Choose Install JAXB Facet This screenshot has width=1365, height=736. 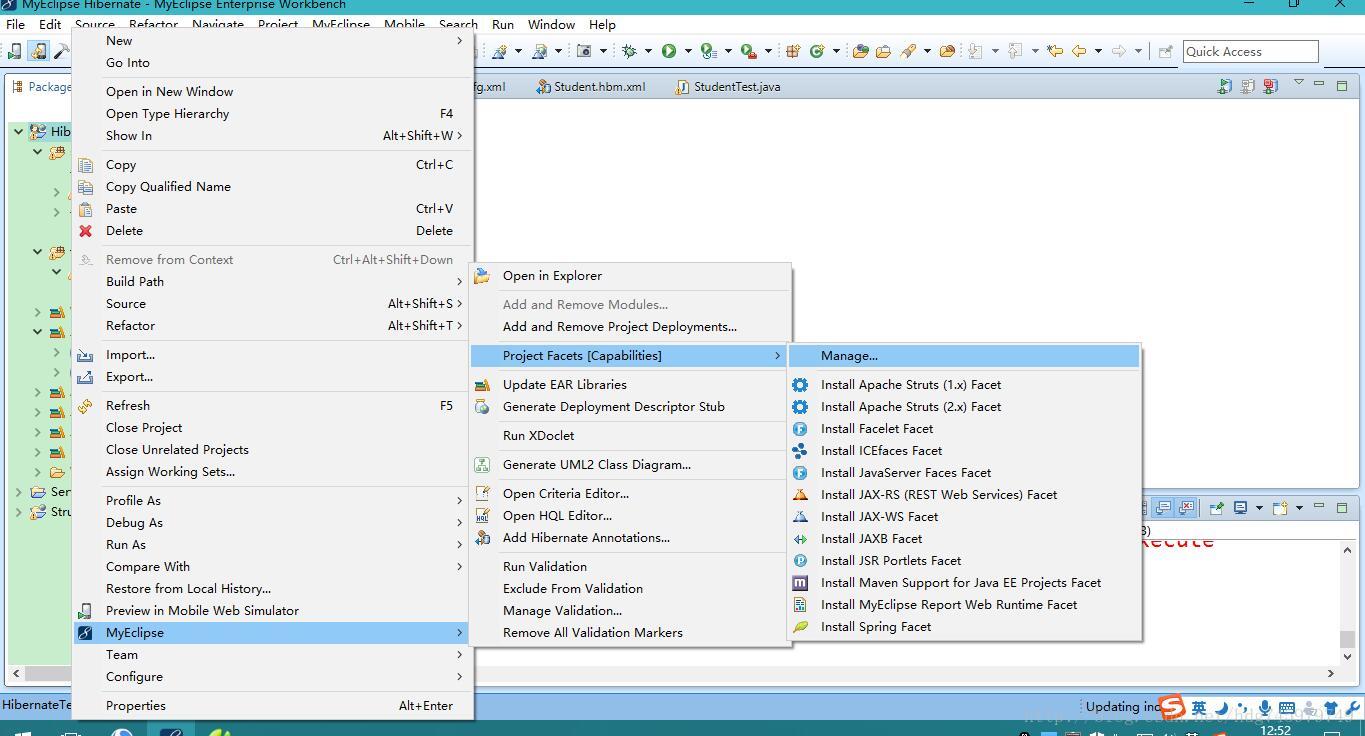pyautogui.click(x=963, y=539)
